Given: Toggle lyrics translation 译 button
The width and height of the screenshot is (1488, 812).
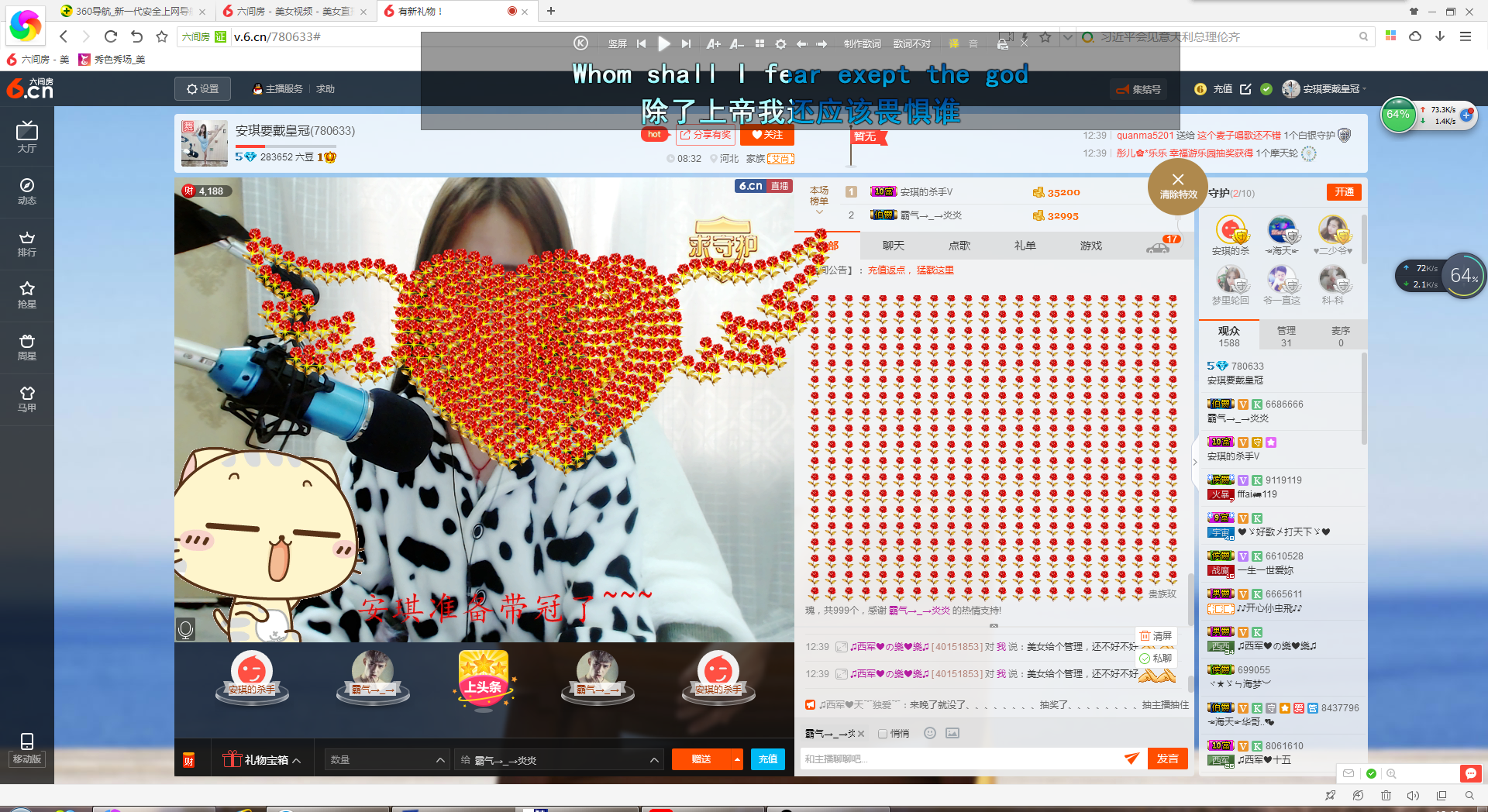Looking at the screenshot, I should (954, 44).
